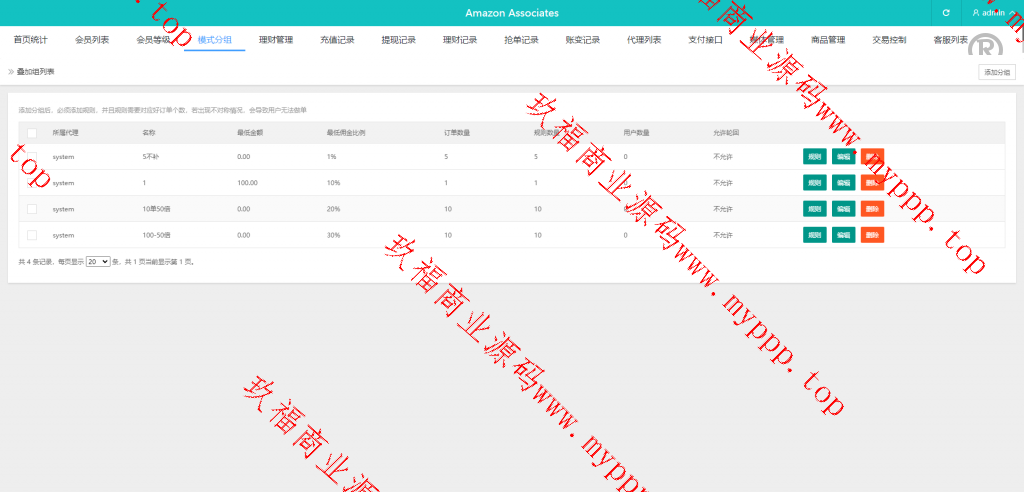Click the 添加分组 button
Viewport: 1024px width, 492px height.
click(x=996, y=72)
